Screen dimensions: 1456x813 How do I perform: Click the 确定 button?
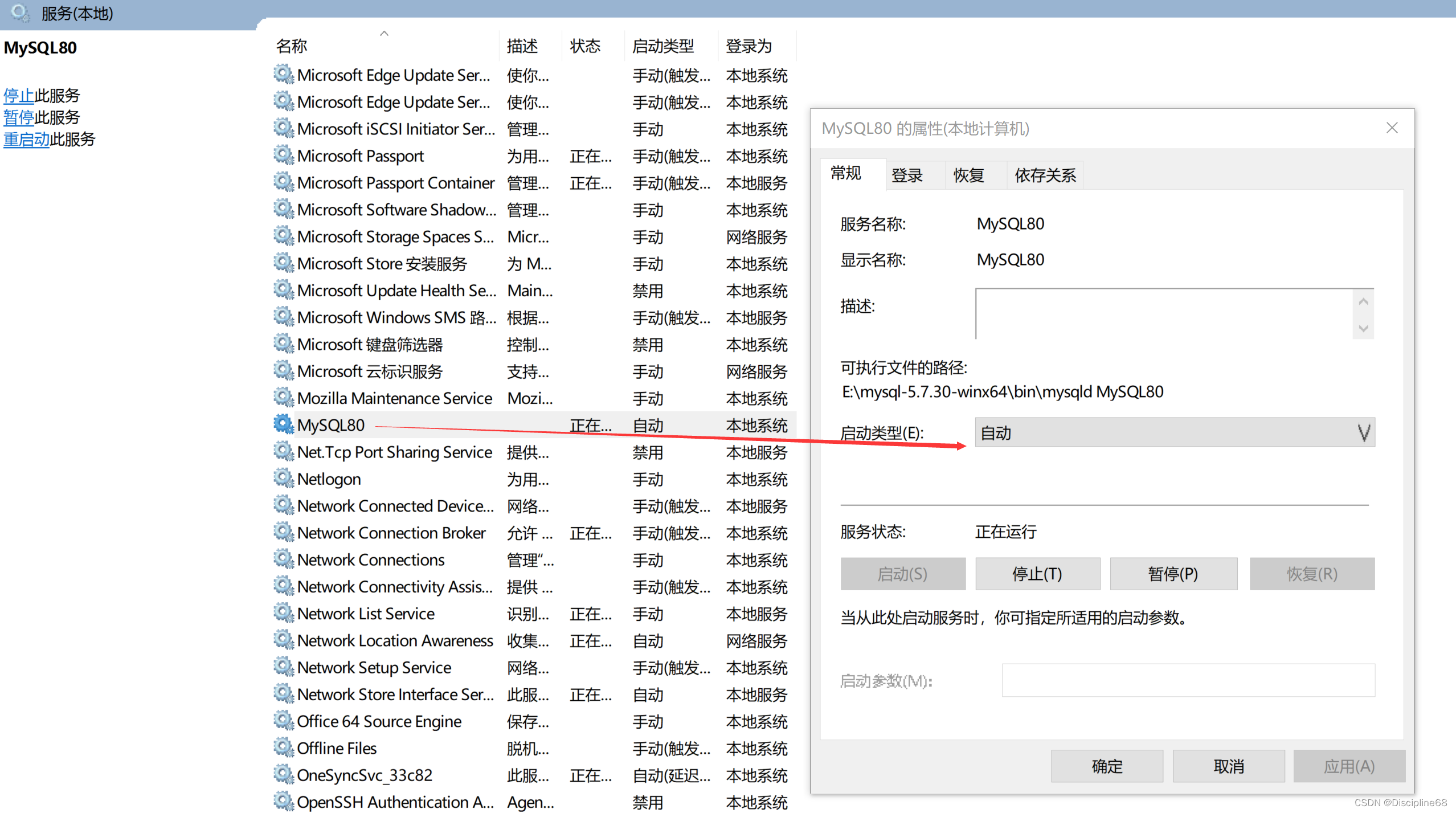tap(1106, 766)
